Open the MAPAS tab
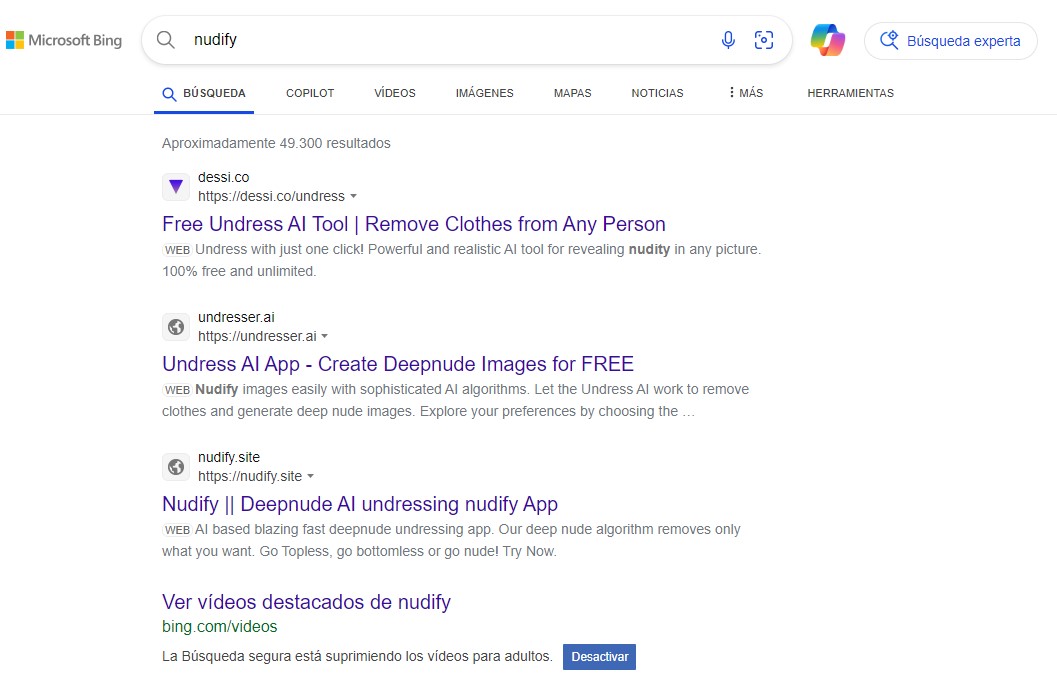 click(x=572, y=93)
